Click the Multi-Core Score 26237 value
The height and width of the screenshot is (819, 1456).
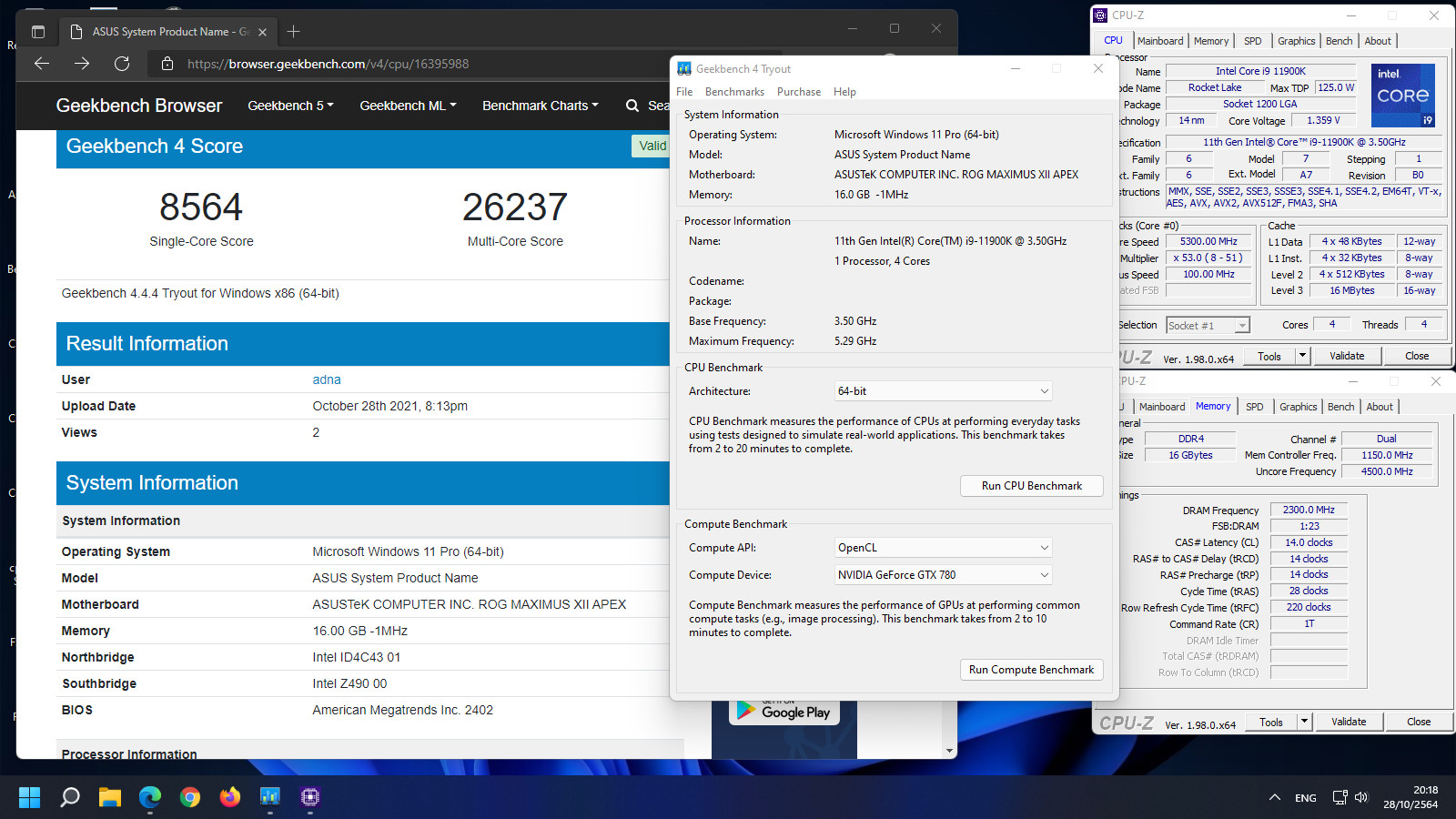pos(515,207)
